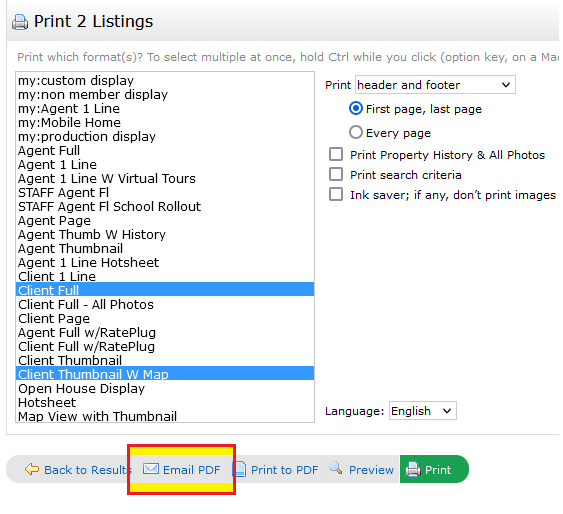Click Preview link text
Screen dimensions: 563x514
pos(371,470)
